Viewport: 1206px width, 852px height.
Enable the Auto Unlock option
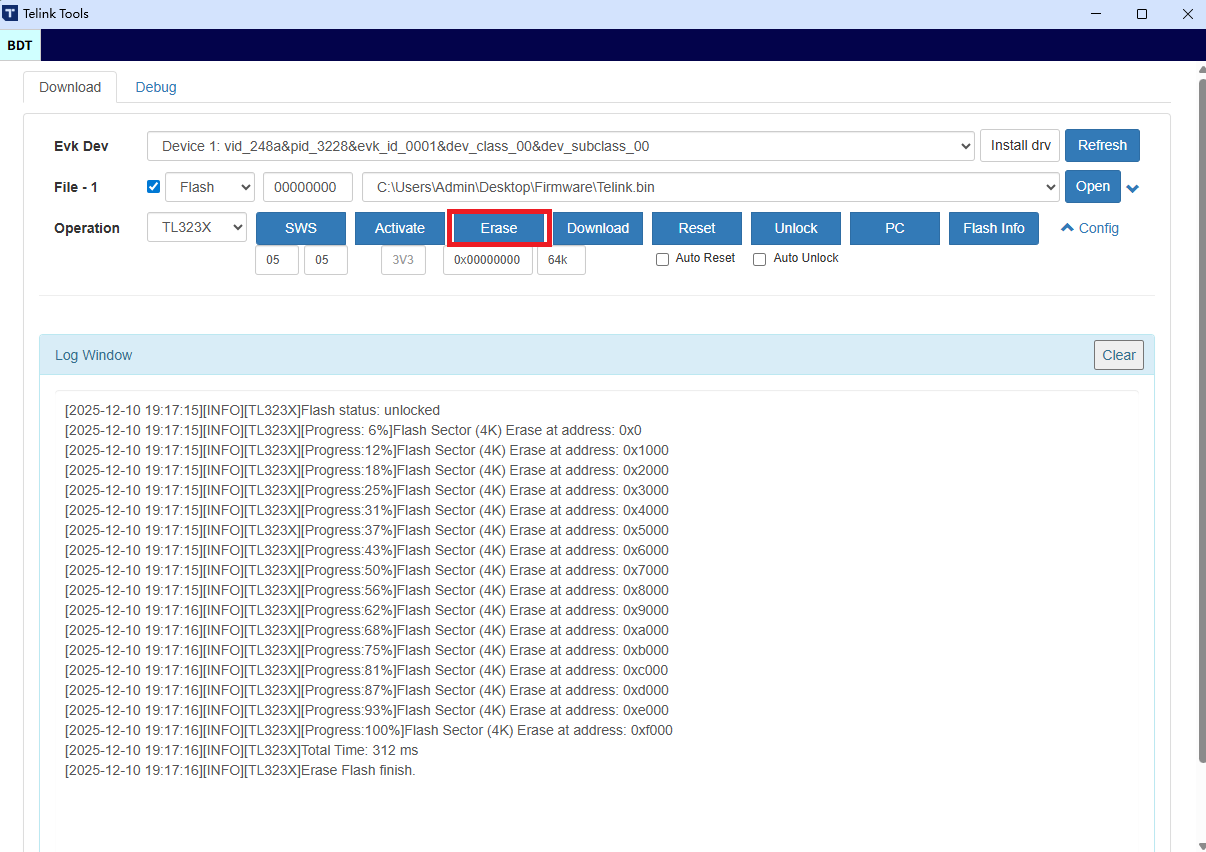tap(759, 258)
